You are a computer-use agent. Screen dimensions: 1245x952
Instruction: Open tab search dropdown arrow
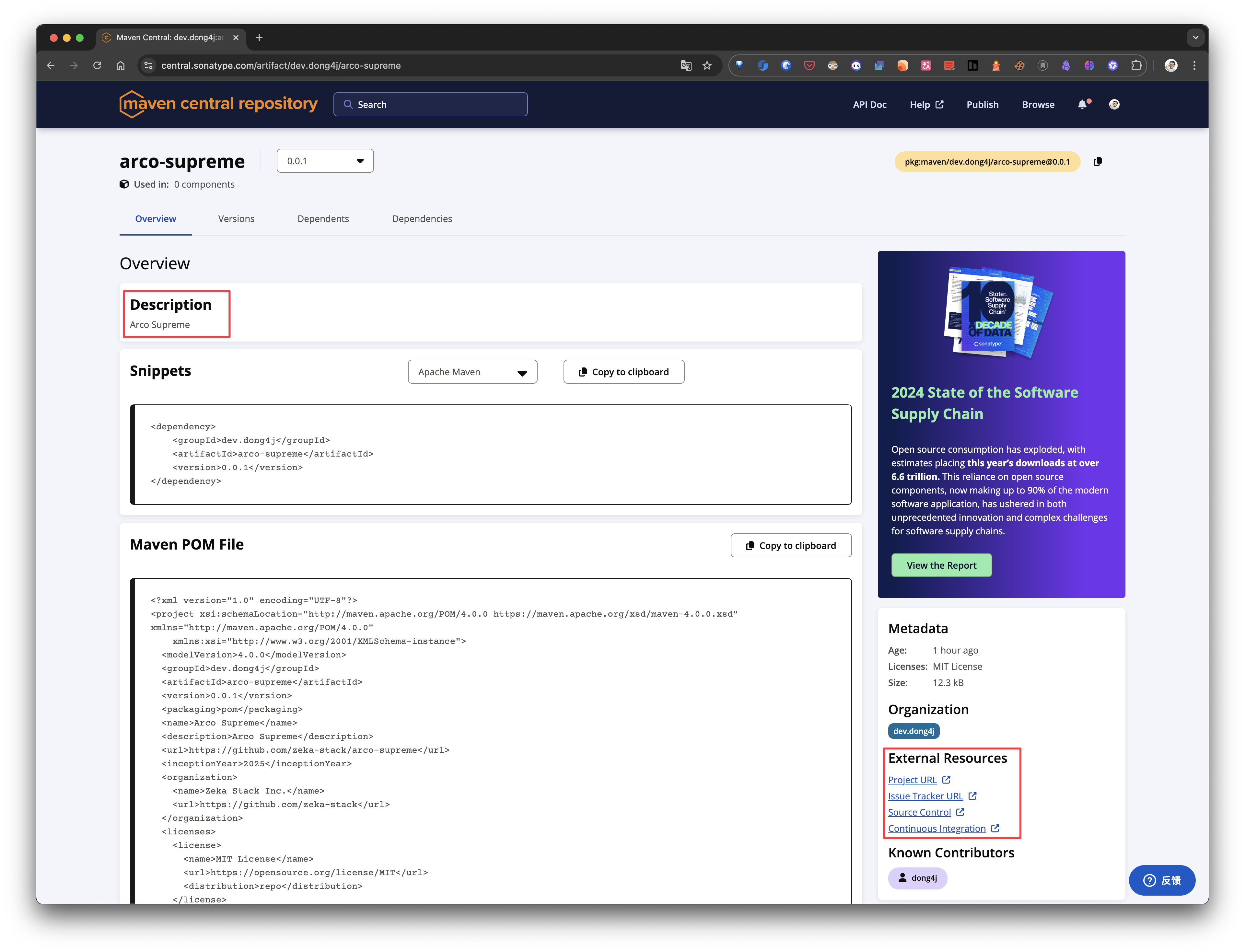coord(1195,38)
